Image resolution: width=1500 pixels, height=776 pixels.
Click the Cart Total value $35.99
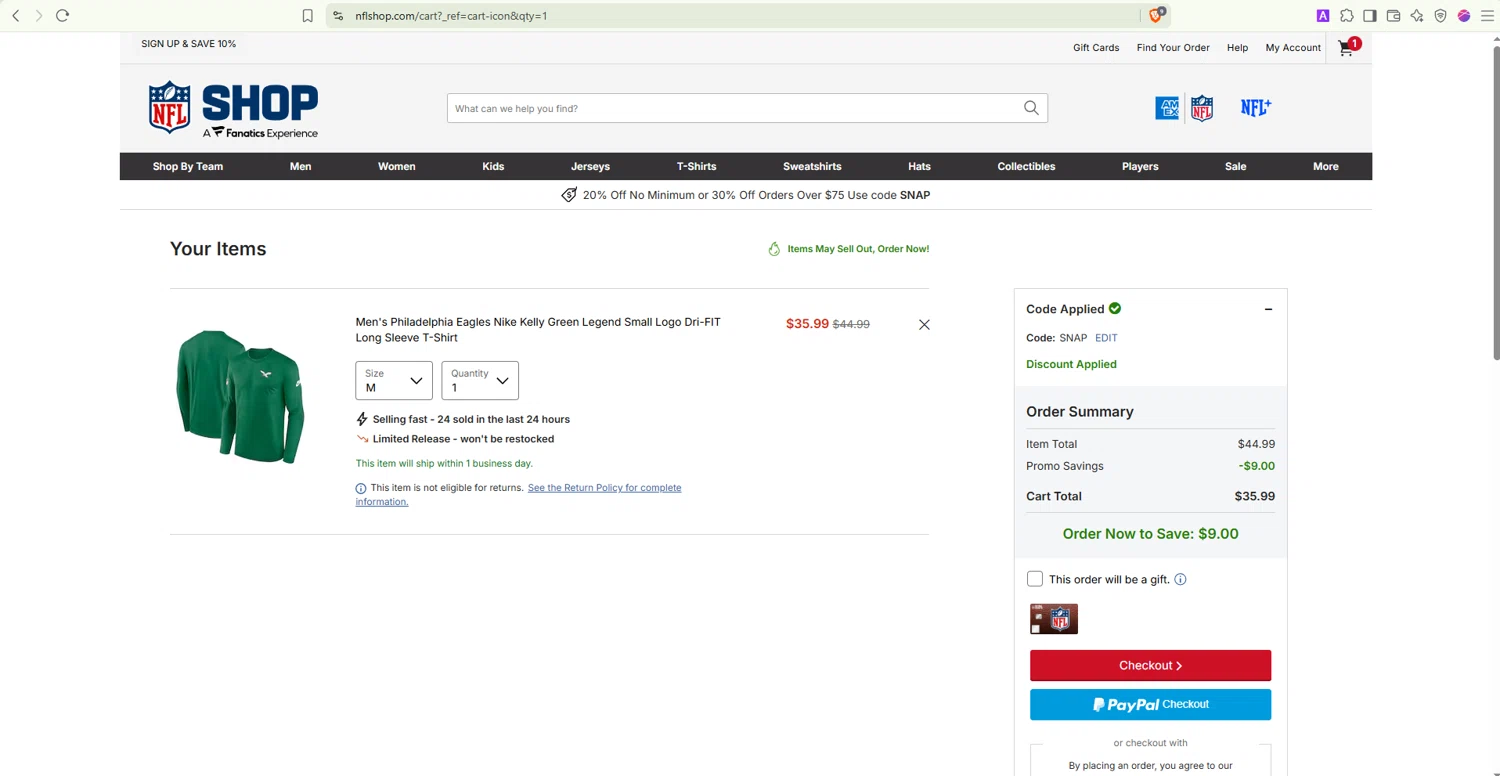click(x=1255, y=496)
